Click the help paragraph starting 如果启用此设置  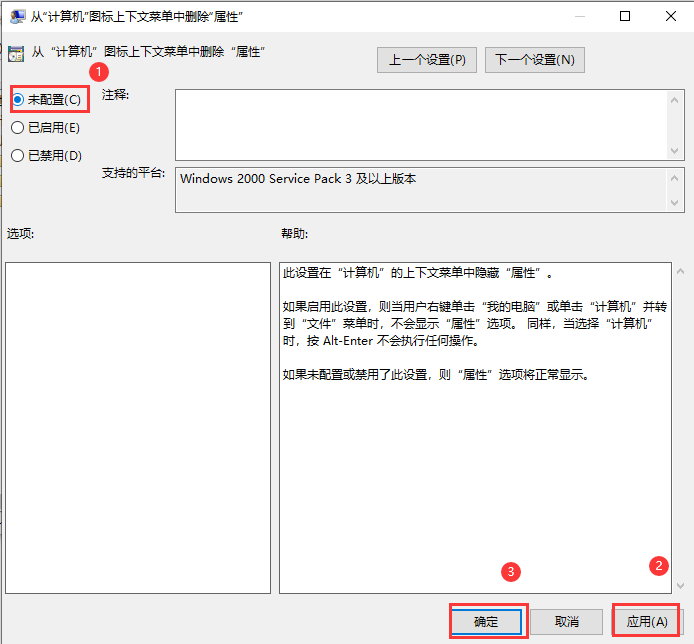coord(475,324)
